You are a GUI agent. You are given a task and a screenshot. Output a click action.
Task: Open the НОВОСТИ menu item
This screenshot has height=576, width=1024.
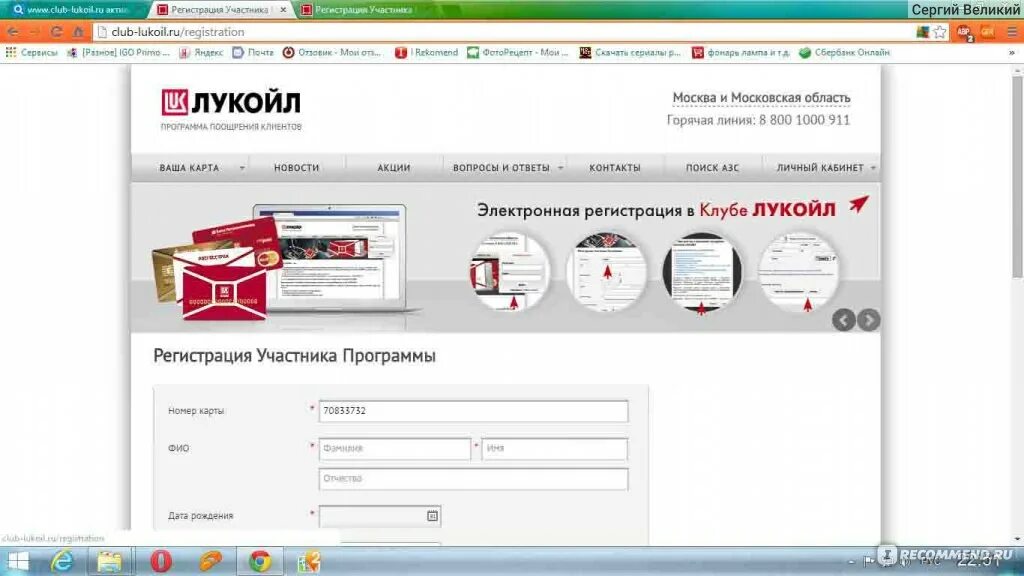click(296, 168)
